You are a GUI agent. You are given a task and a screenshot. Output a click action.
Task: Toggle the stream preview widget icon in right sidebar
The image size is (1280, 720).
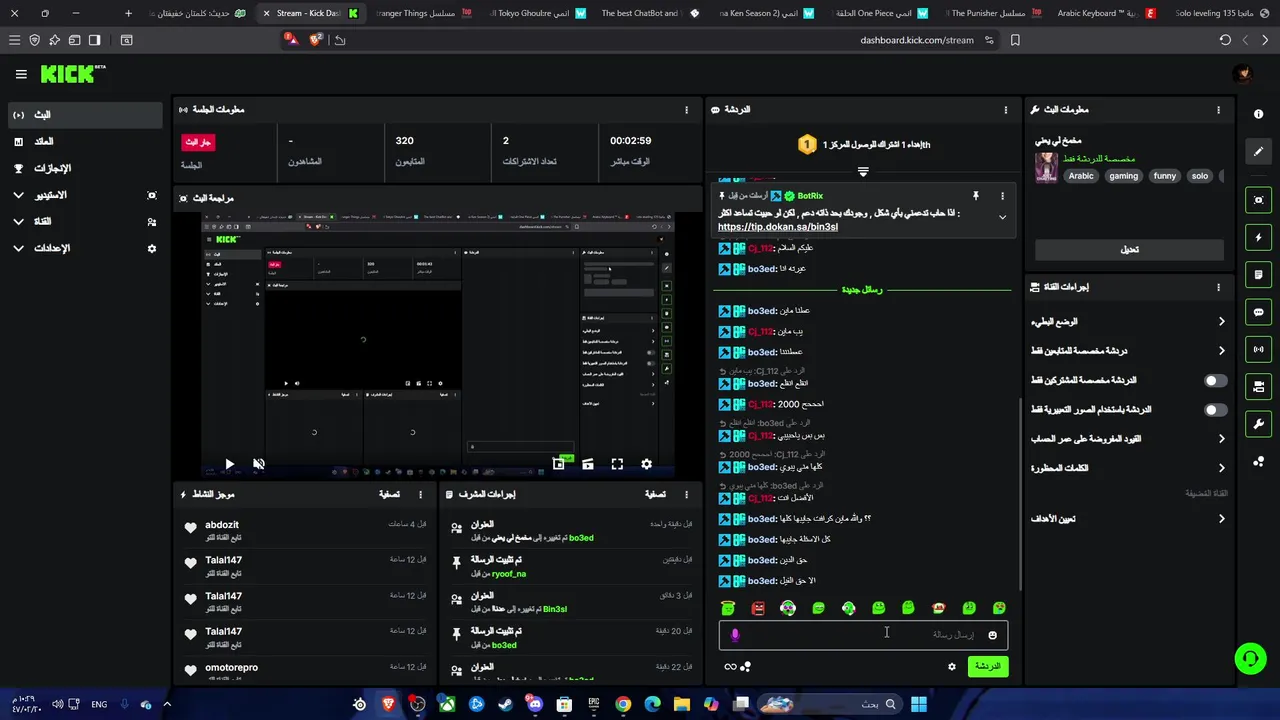point(1258,200)
